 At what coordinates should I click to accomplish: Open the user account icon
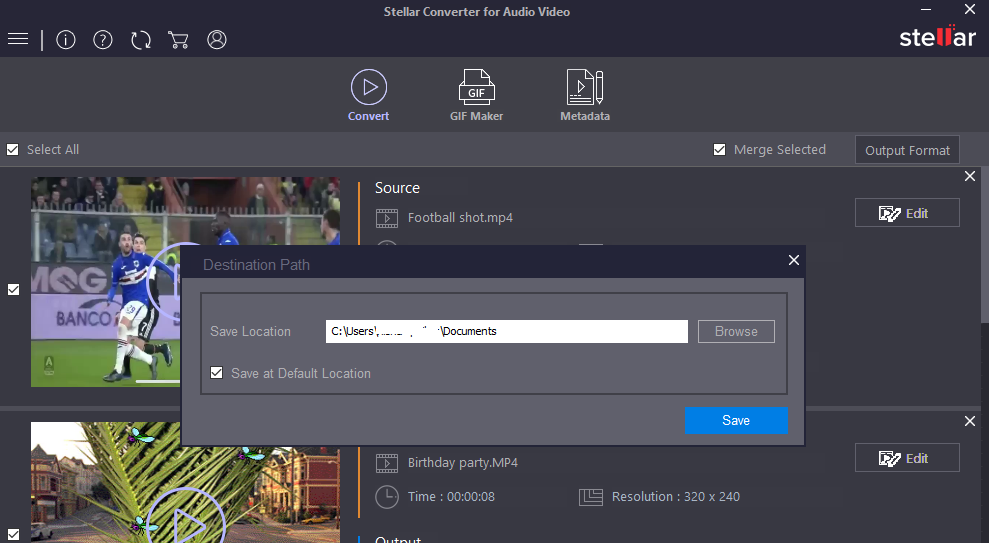point(217,40)
